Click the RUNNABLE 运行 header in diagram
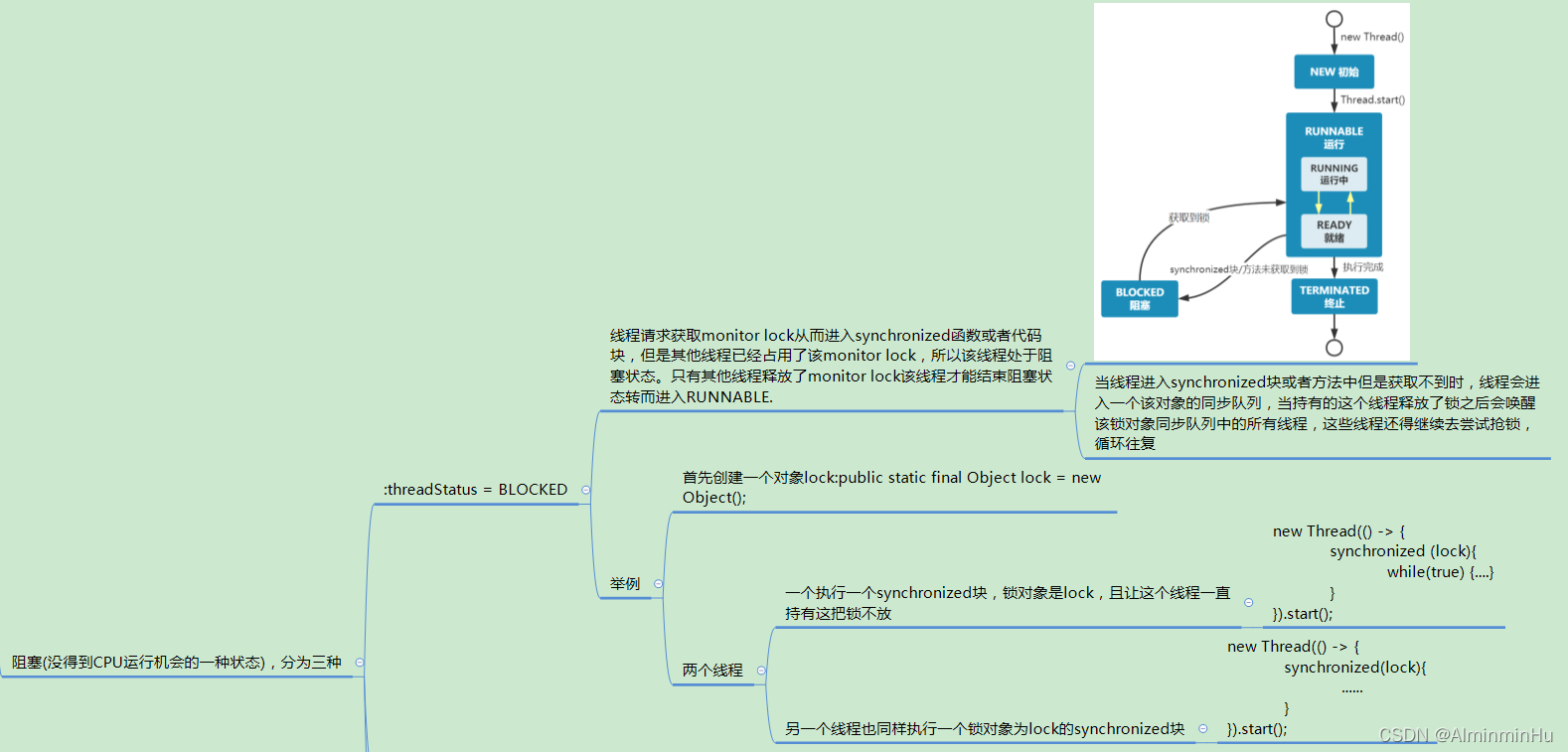The height and width of the screenshot is (752, 1568). [x=1333, y=137]
